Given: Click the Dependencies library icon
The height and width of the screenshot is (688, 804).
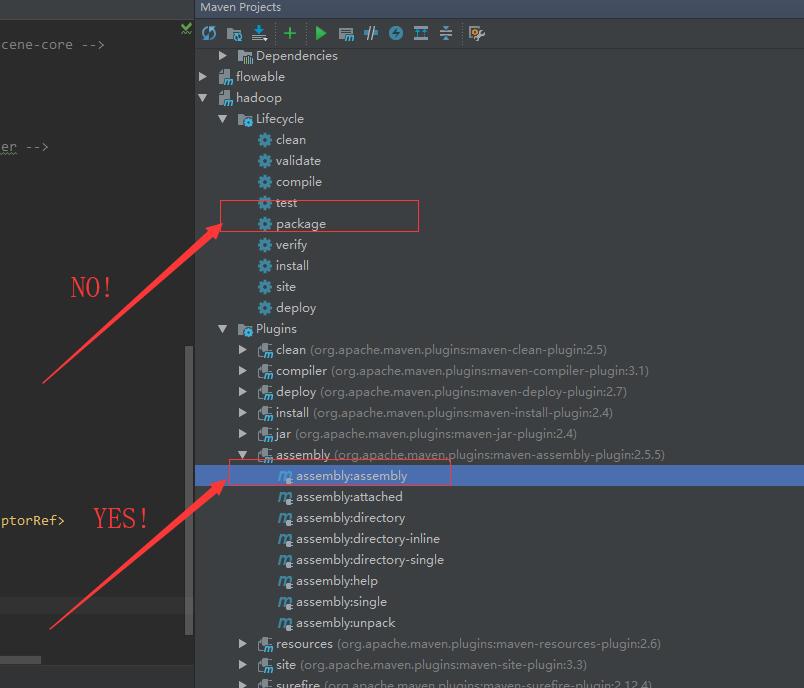Looking at the screenshot, I should coord(245,56).
